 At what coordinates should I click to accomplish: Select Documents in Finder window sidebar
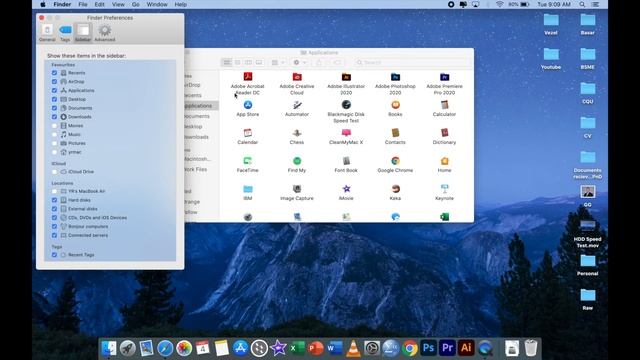point(196,116)
